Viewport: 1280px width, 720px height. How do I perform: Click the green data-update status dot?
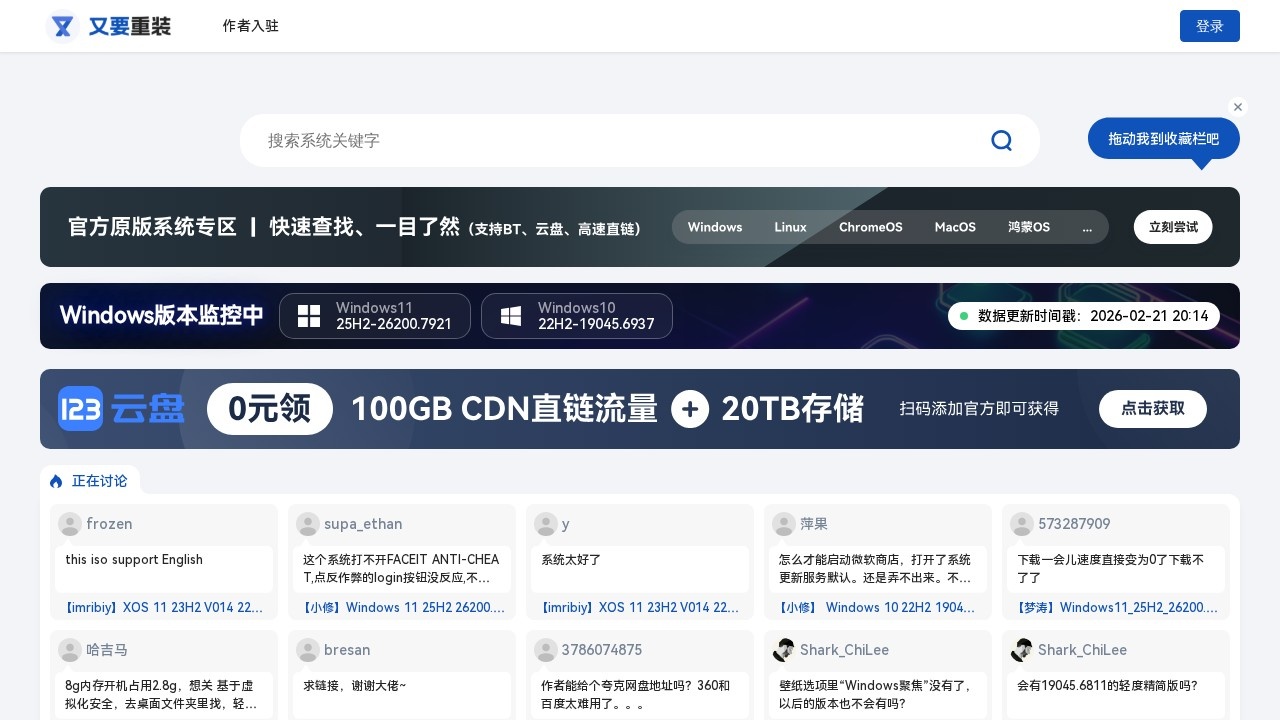click(x=963, y=316)
